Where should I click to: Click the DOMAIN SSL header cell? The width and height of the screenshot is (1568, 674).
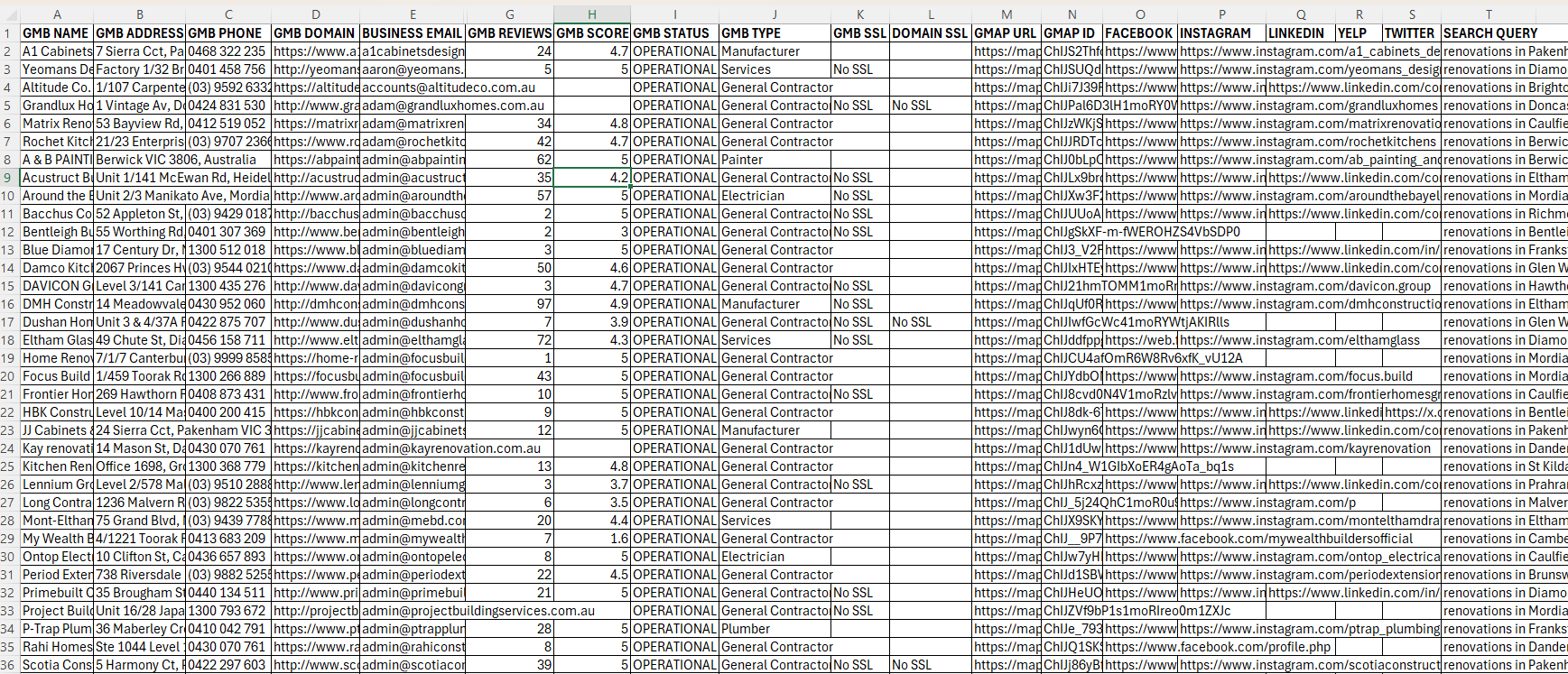pos(931,33)
